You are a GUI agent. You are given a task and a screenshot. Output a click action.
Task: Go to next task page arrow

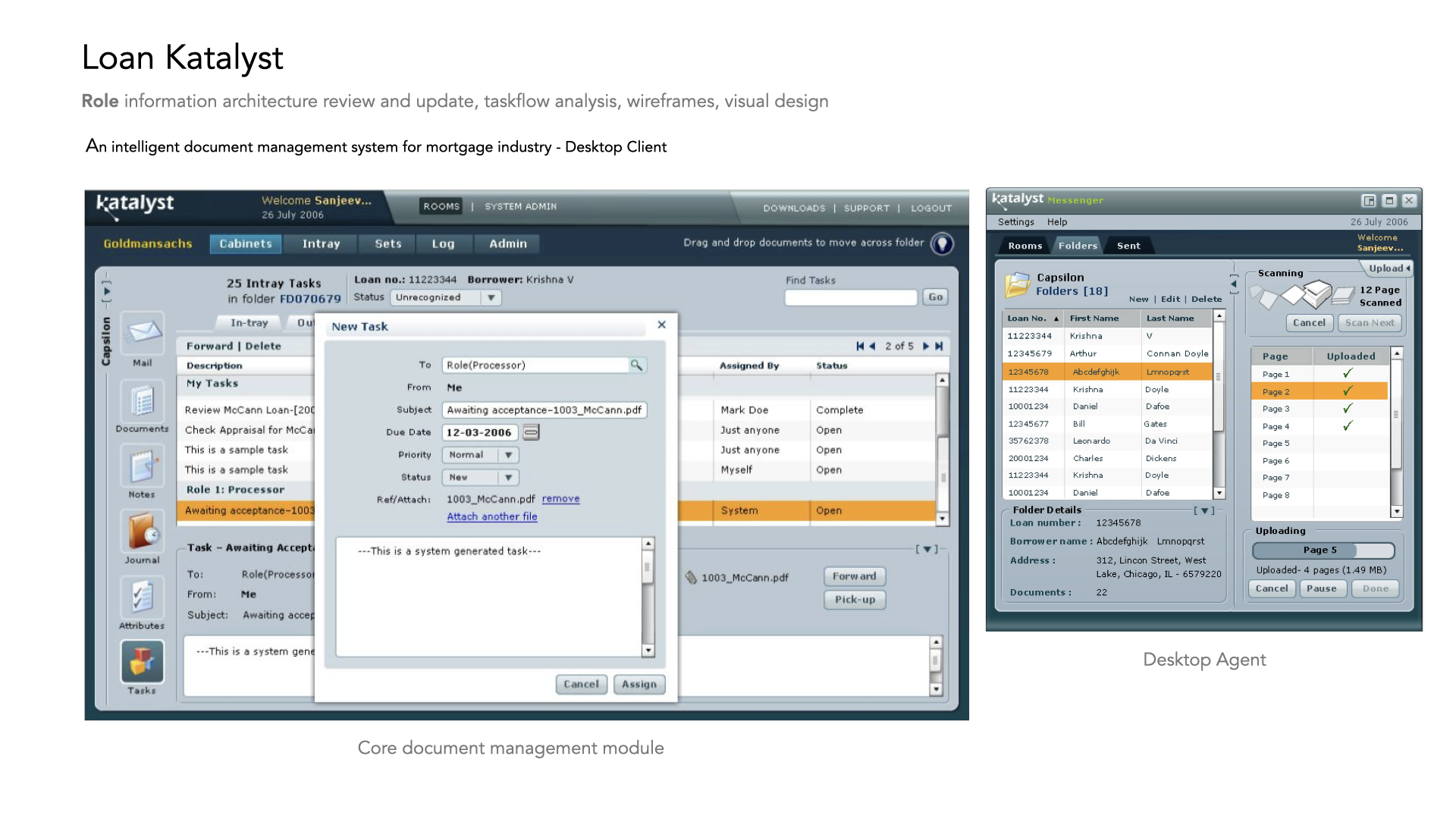[925, 347]
